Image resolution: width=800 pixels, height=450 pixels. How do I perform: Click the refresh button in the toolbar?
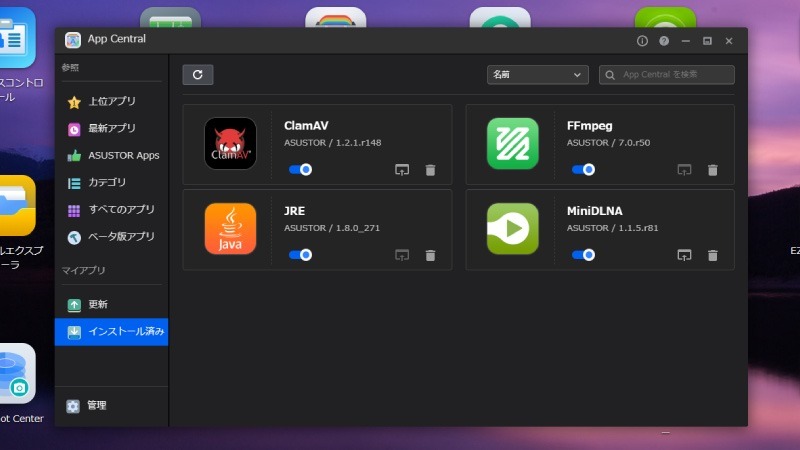coord(198,75)
